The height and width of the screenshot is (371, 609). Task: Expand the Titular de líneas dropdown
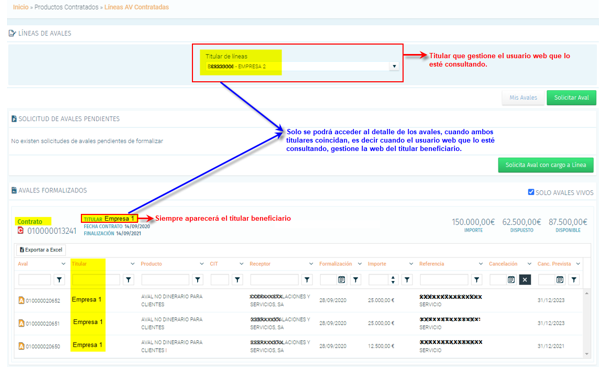click(x=394, y=66)
